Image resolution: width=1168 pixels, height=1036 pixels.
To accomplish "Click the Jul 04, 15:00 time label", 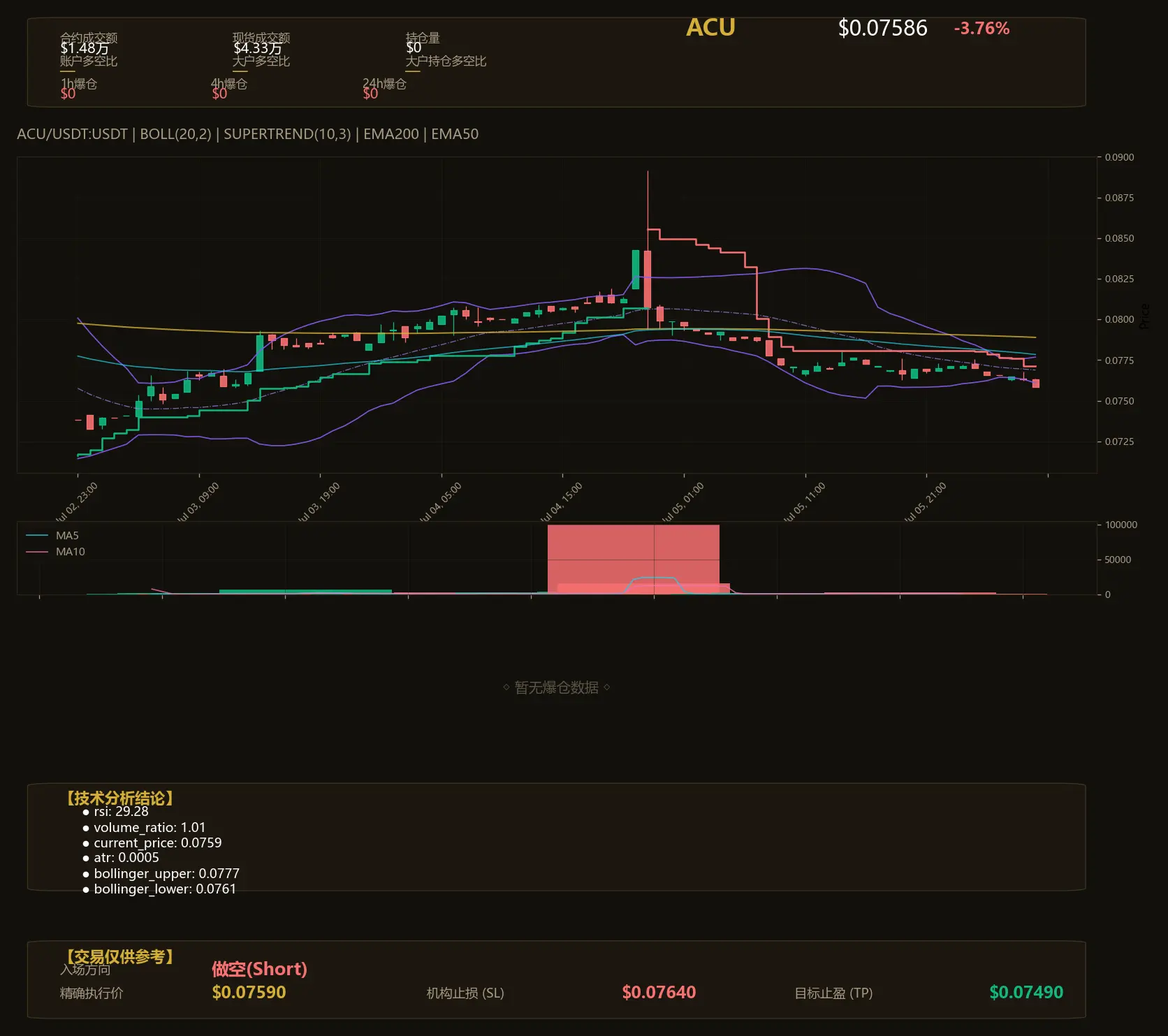I will [x=561, y=502].
